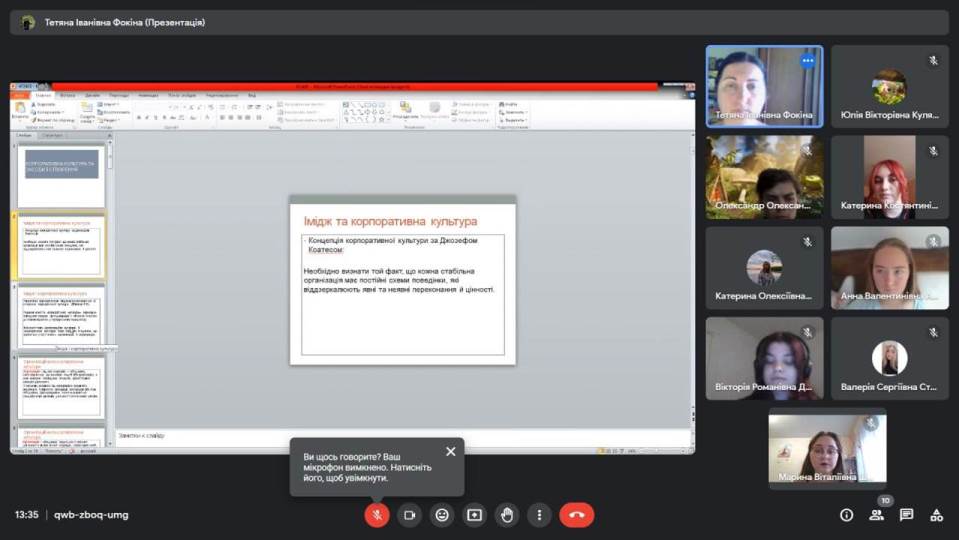Click the Найти find command
Image resolution: width=959 pixels, height=540 pixels.
[508, 104]
